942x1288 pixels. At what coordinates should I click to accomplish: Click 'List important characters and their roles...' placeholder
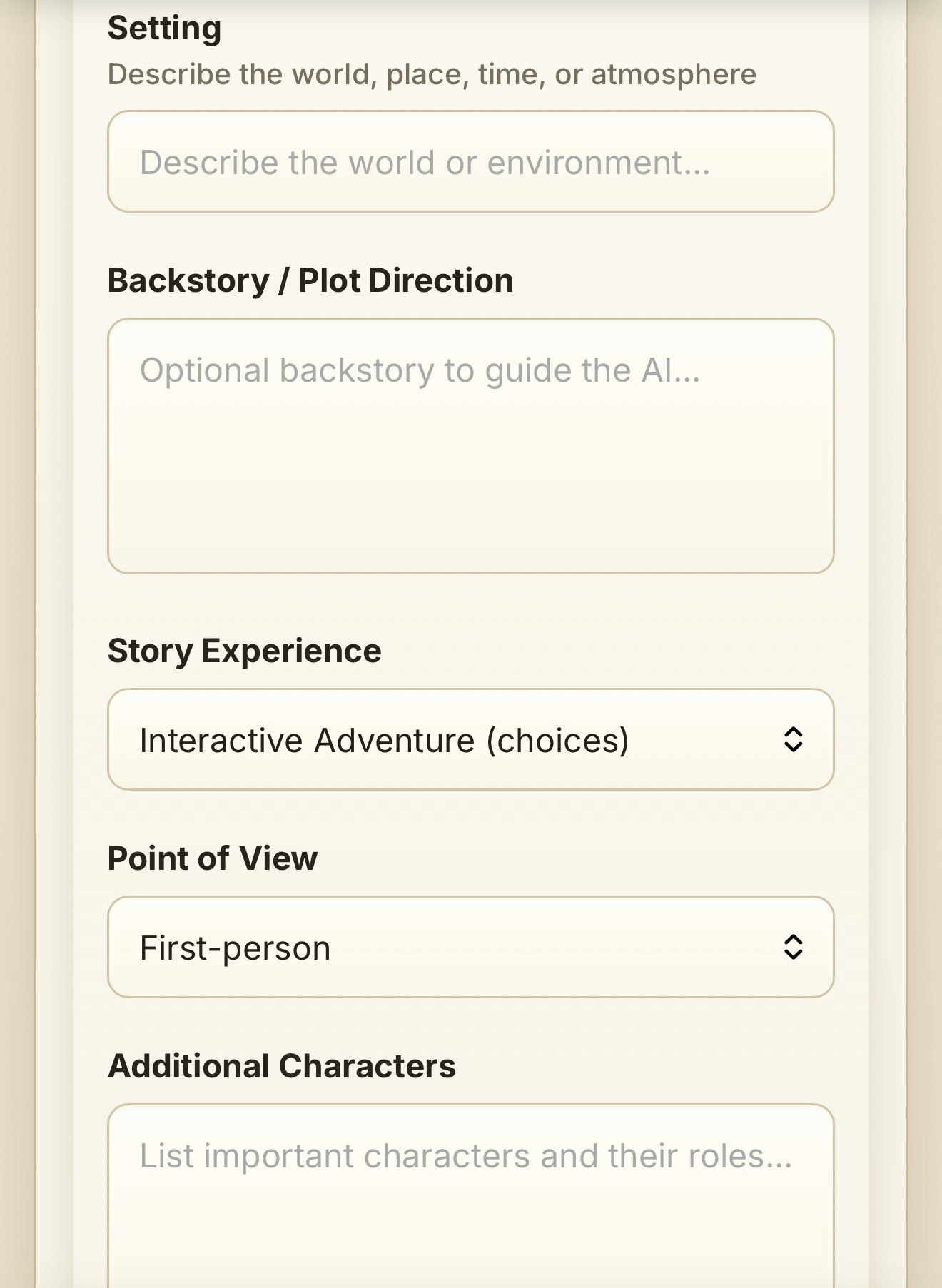pyautogui.click(x=465, y=1156)
